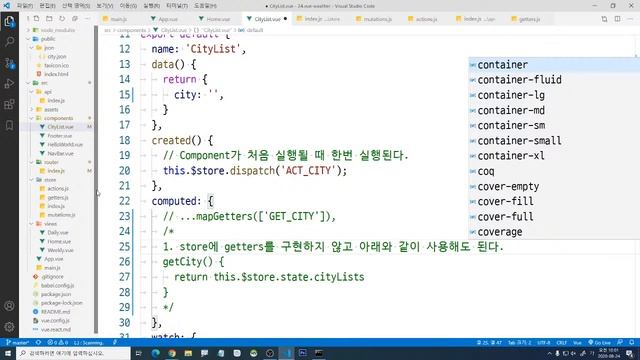Open explorer header more actions ellipsis
Image resolution: width=640 pixels, height=360 pixels.
pyautogui.click(x=87, y=19)
